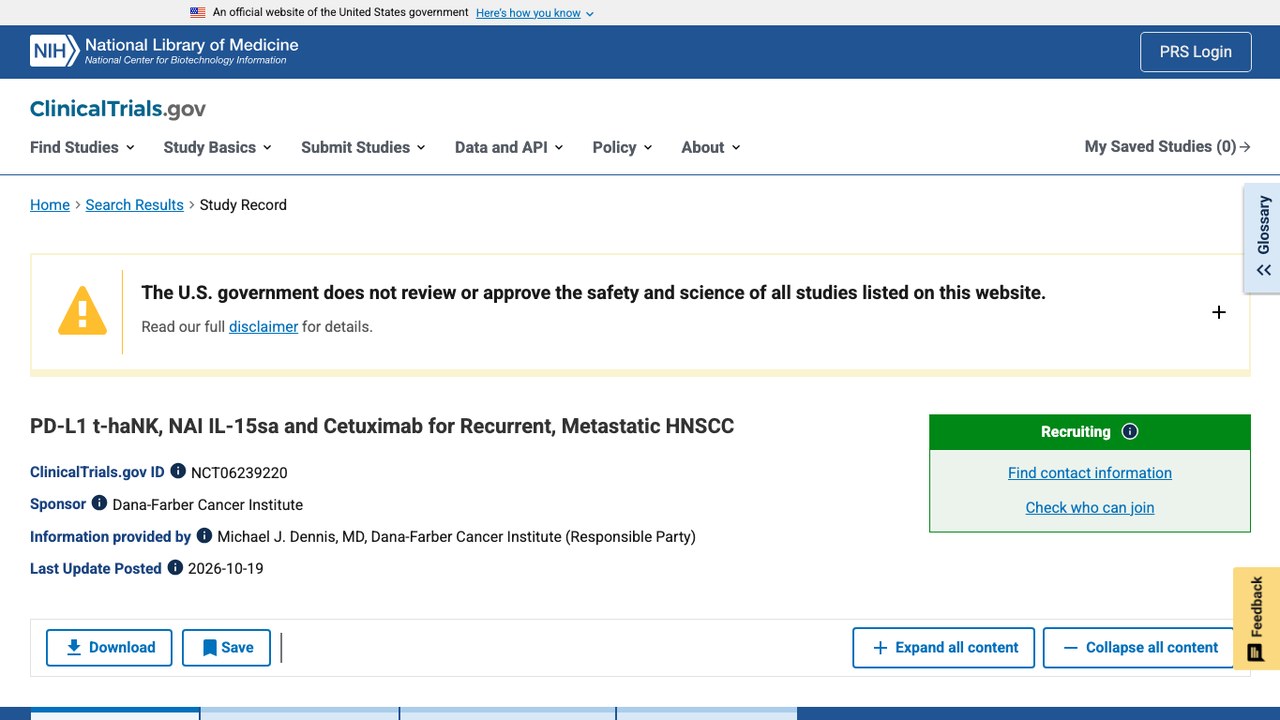Image resolution: width=1280 pixels, height=720 pixels.
Task: Click Expand all content button
Action: click(945, 648)
